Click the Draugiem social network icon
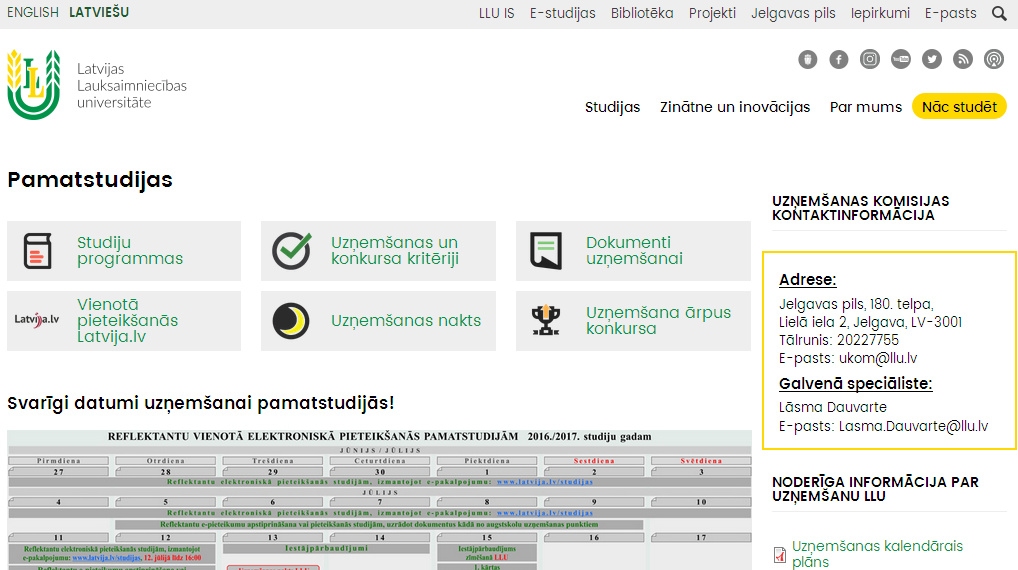This screenshot has height=570, width=1018. tap(808, 59)
